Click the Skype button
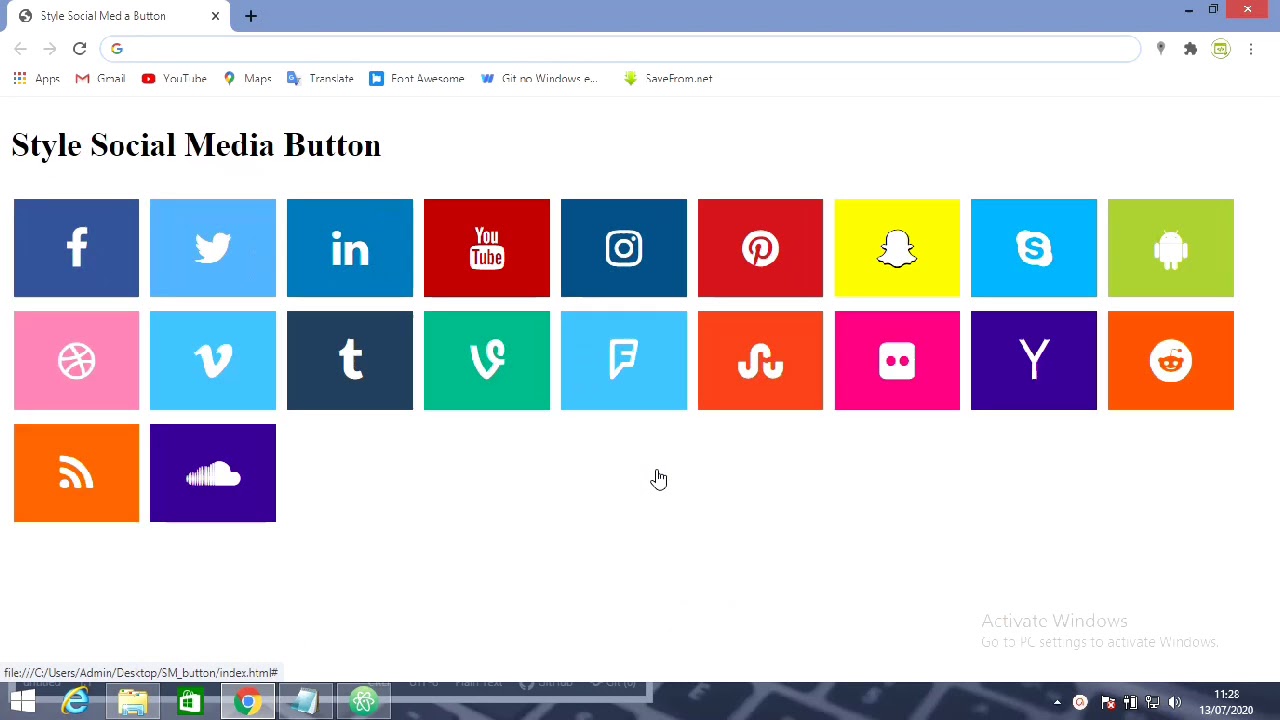This screenshot has height=720, width=1280. pyautogui.click(x=1034, y=248)
